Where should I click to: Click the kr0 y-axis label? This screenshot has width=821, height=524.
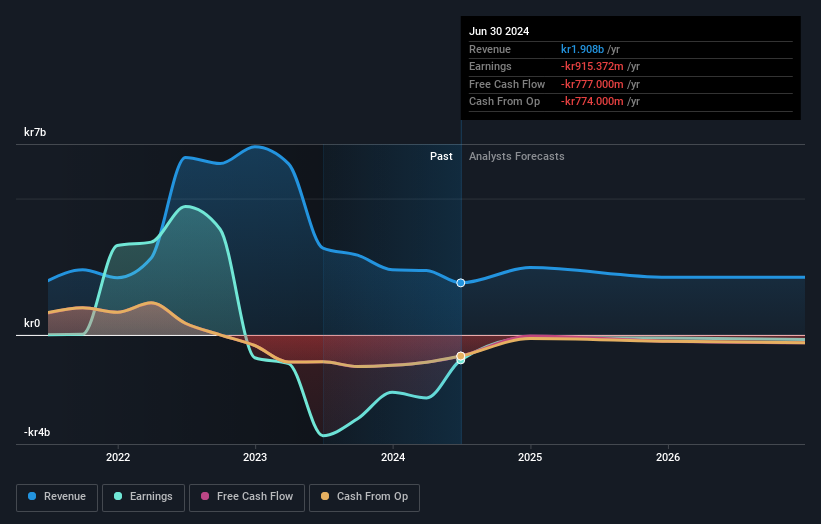point(32,323)
